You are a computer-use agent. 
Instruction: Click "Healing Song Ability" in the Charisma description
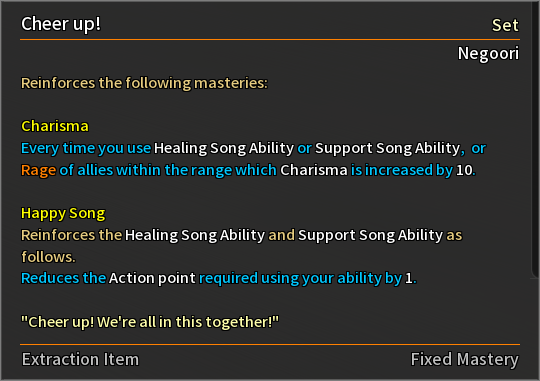(x=224, y=148)
